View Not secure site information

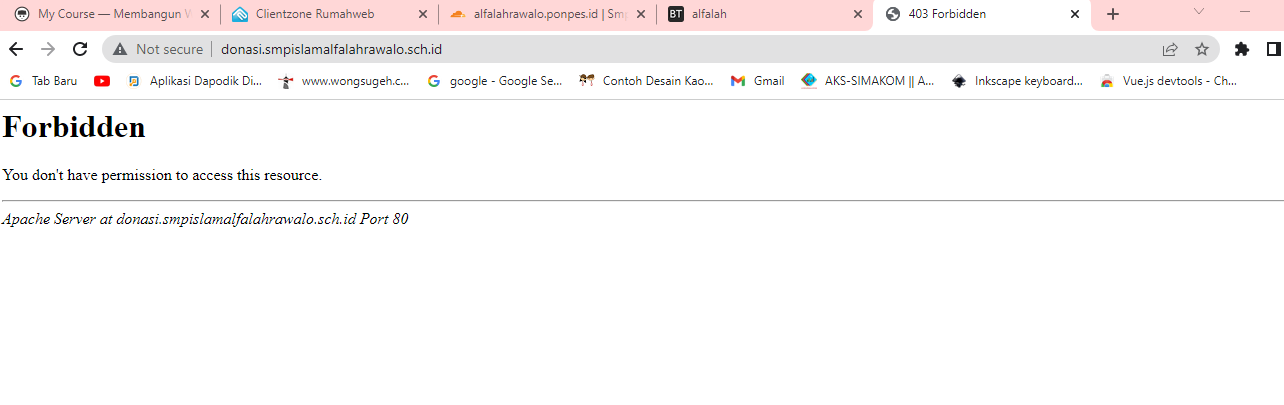158,49
